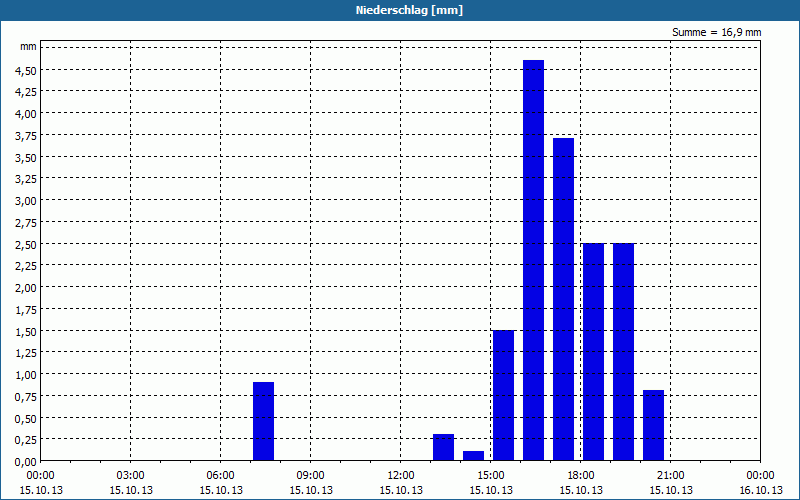Click the 15.10.13 date under 21:00
Screen dimensions: 800x500
pos(670,490)
